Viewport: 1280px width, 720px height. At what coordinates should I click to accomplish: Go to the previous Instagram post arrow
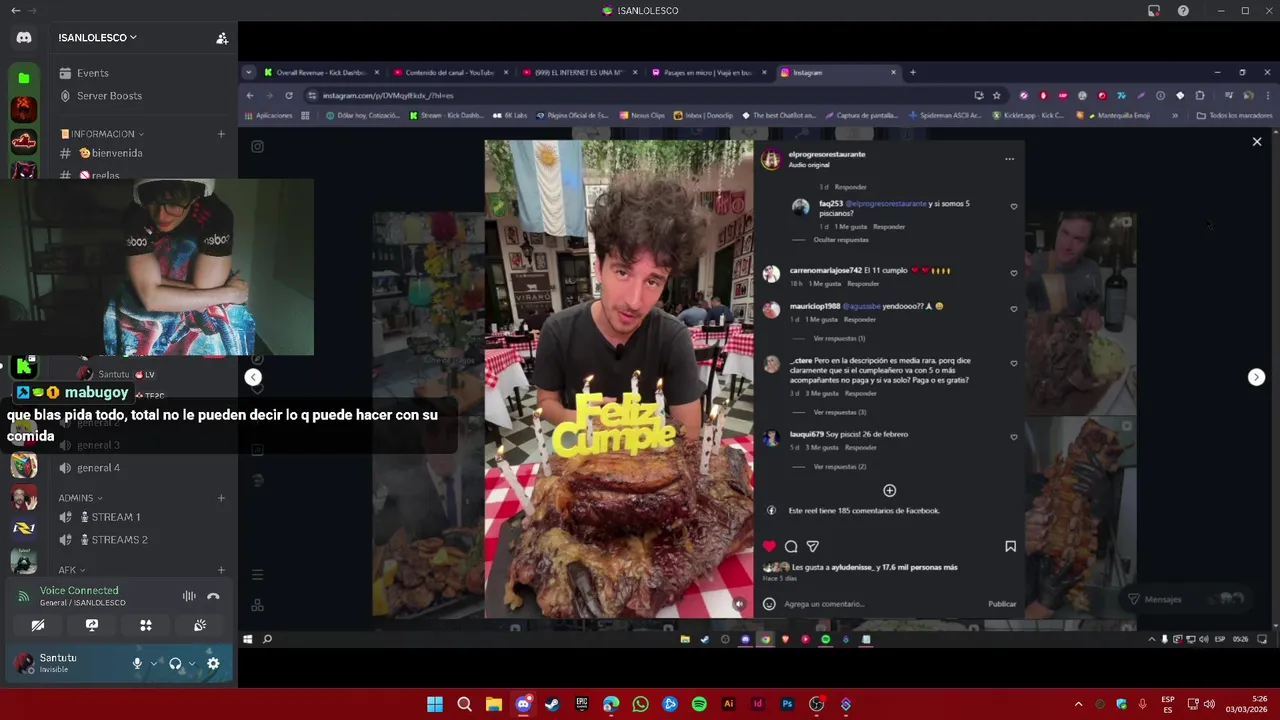tap(253, 377)
